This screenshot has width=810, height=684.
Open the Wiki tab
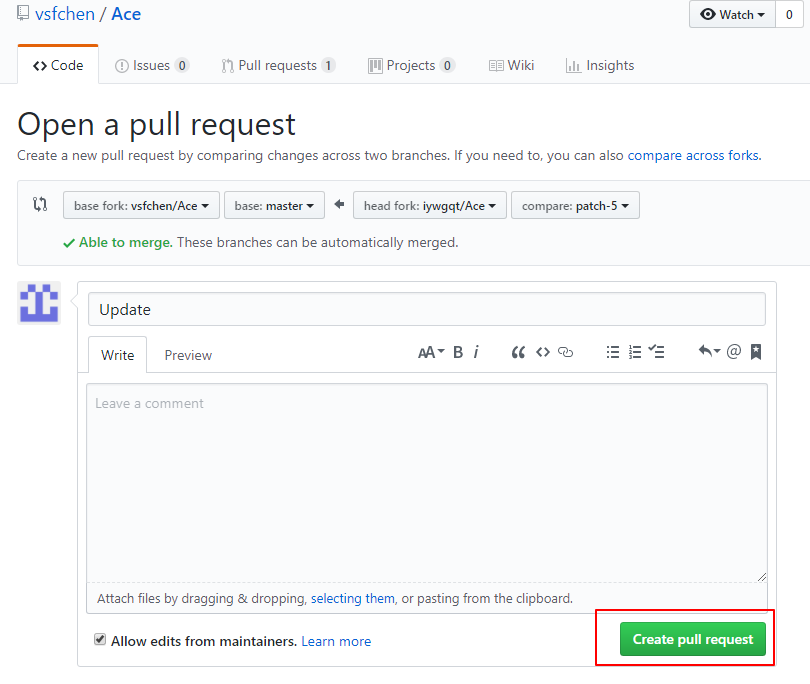click(x=511, y=66)
